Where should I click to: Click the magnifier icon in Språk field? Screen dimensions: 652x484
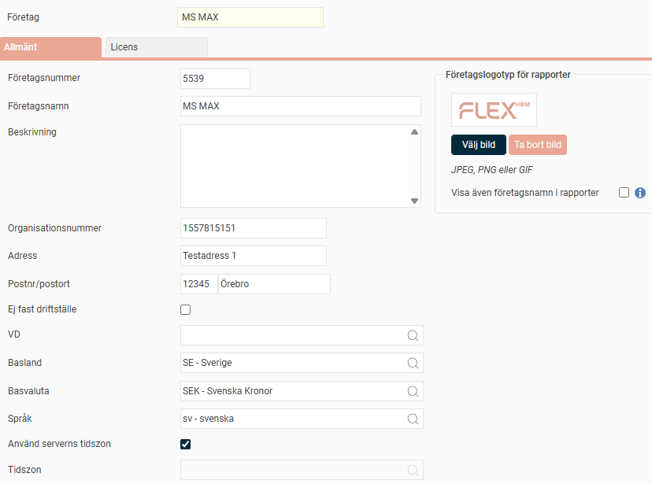[x=412, y=418]
